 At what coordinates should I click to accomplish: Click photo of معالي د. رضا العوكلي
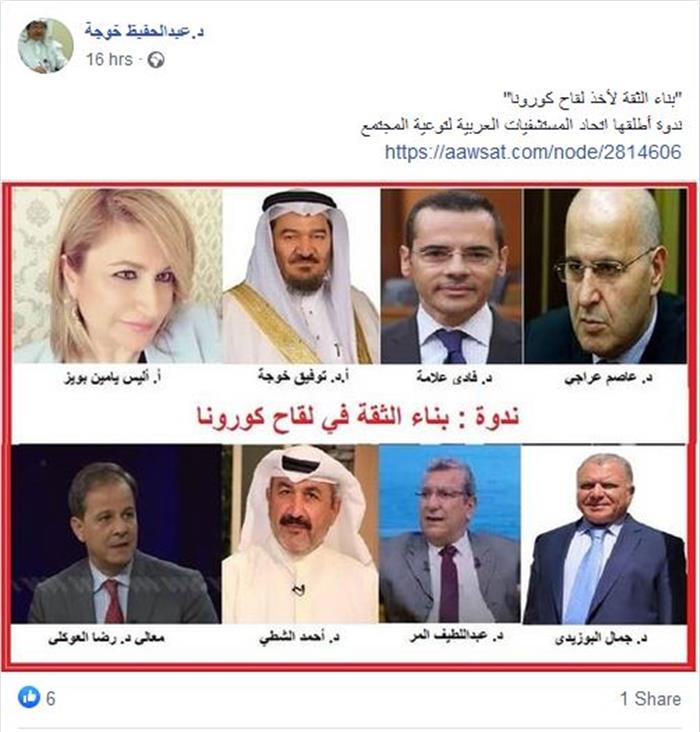coord(117,534)
